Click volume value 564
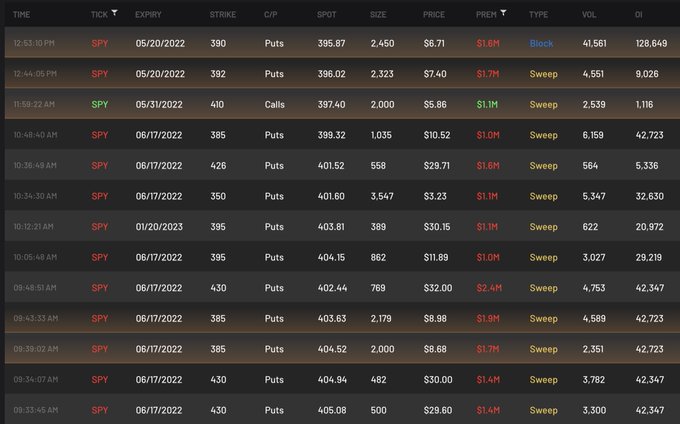The image size is (680, 424). [x=590, y=166]
